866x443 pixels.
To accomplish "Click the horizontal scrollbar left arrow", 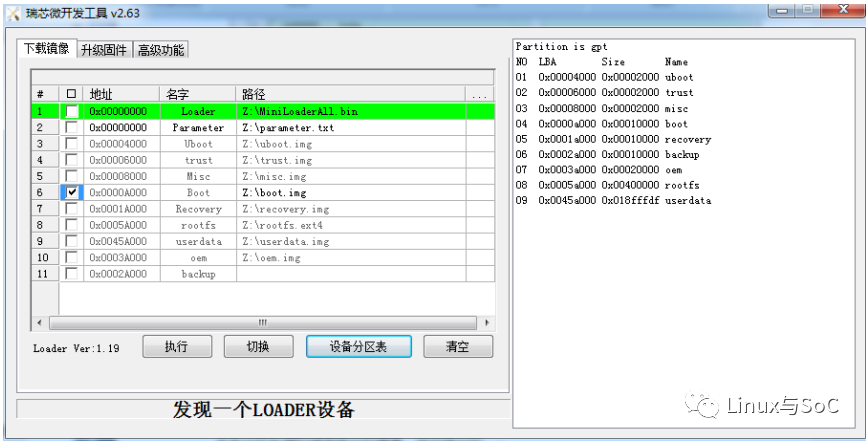I will (x=39, y=323).
